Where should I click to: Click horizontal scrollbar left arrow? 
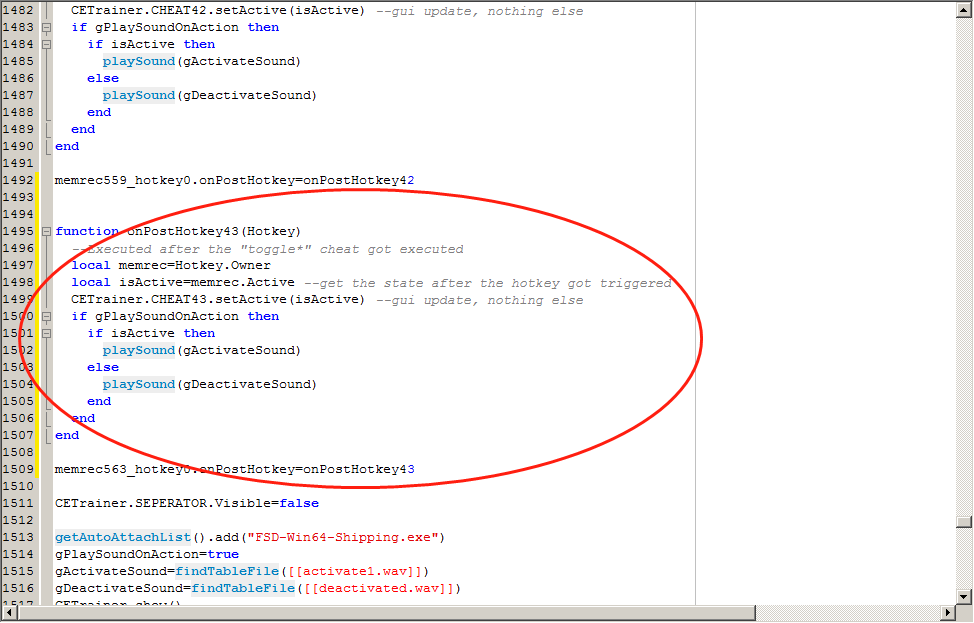click(x=8, y=613)
